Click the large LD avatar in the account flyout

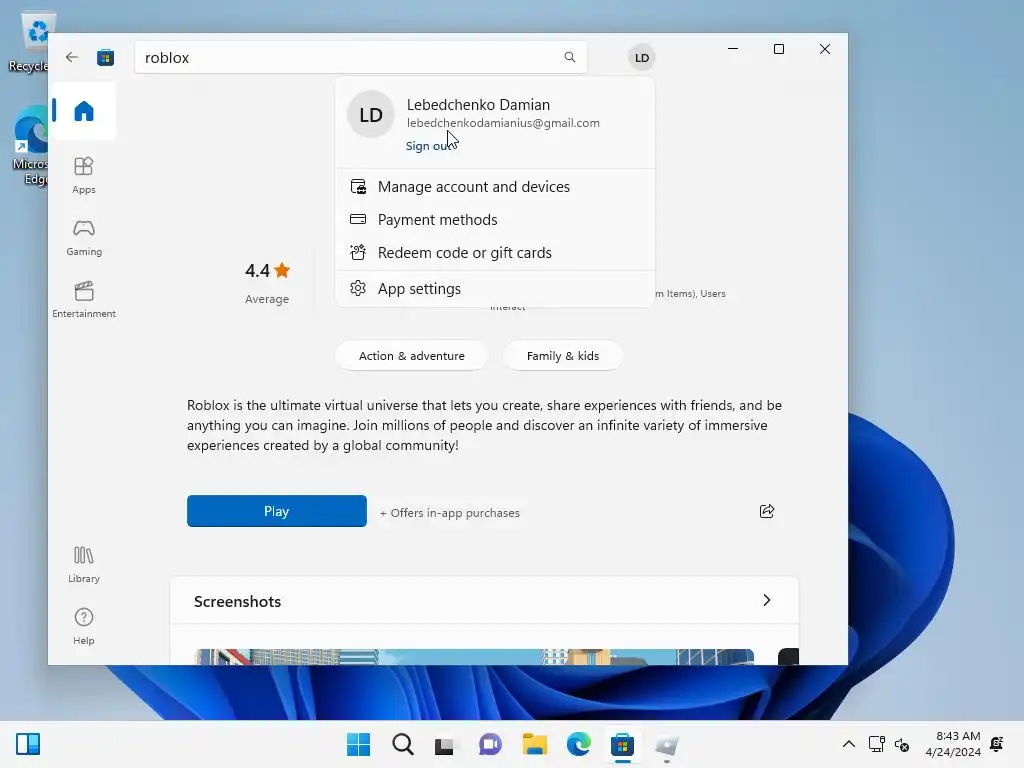tap(371, 115)
